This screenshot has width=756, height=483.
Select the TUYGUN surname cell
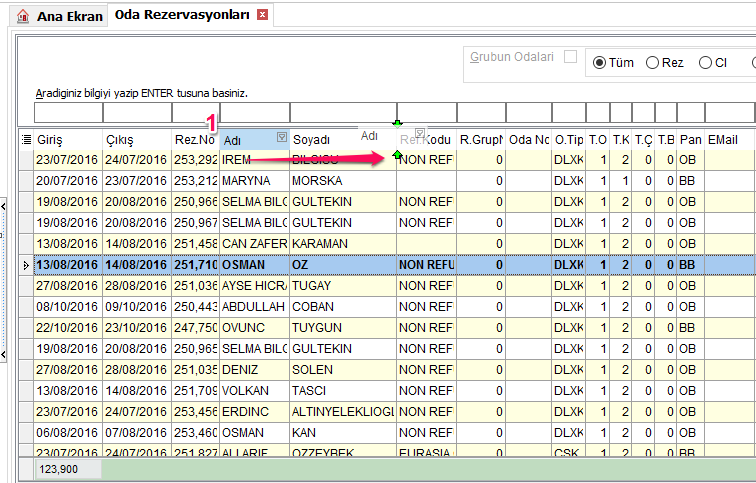pos(343,328)
